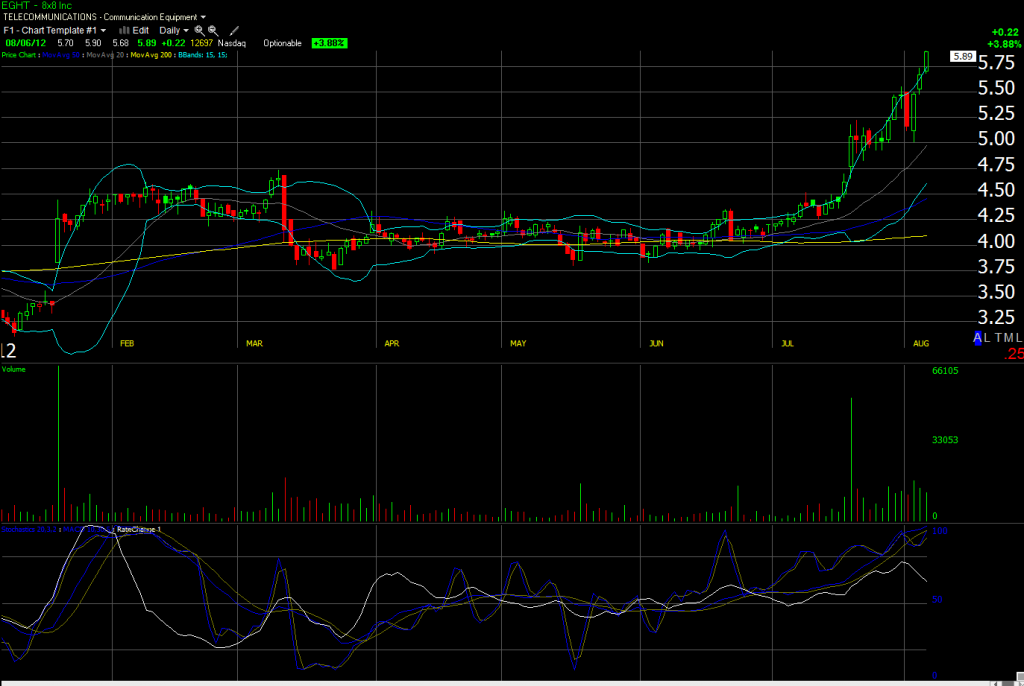Click the Stochastics 20,3,2 indicator label

tap(29, 529)
